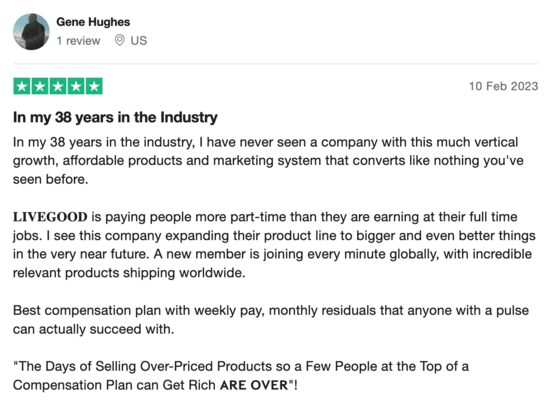This screenshot has height=400, width=555.
Task: Click the fifth green rating star
Action: (x=94, y=86)
